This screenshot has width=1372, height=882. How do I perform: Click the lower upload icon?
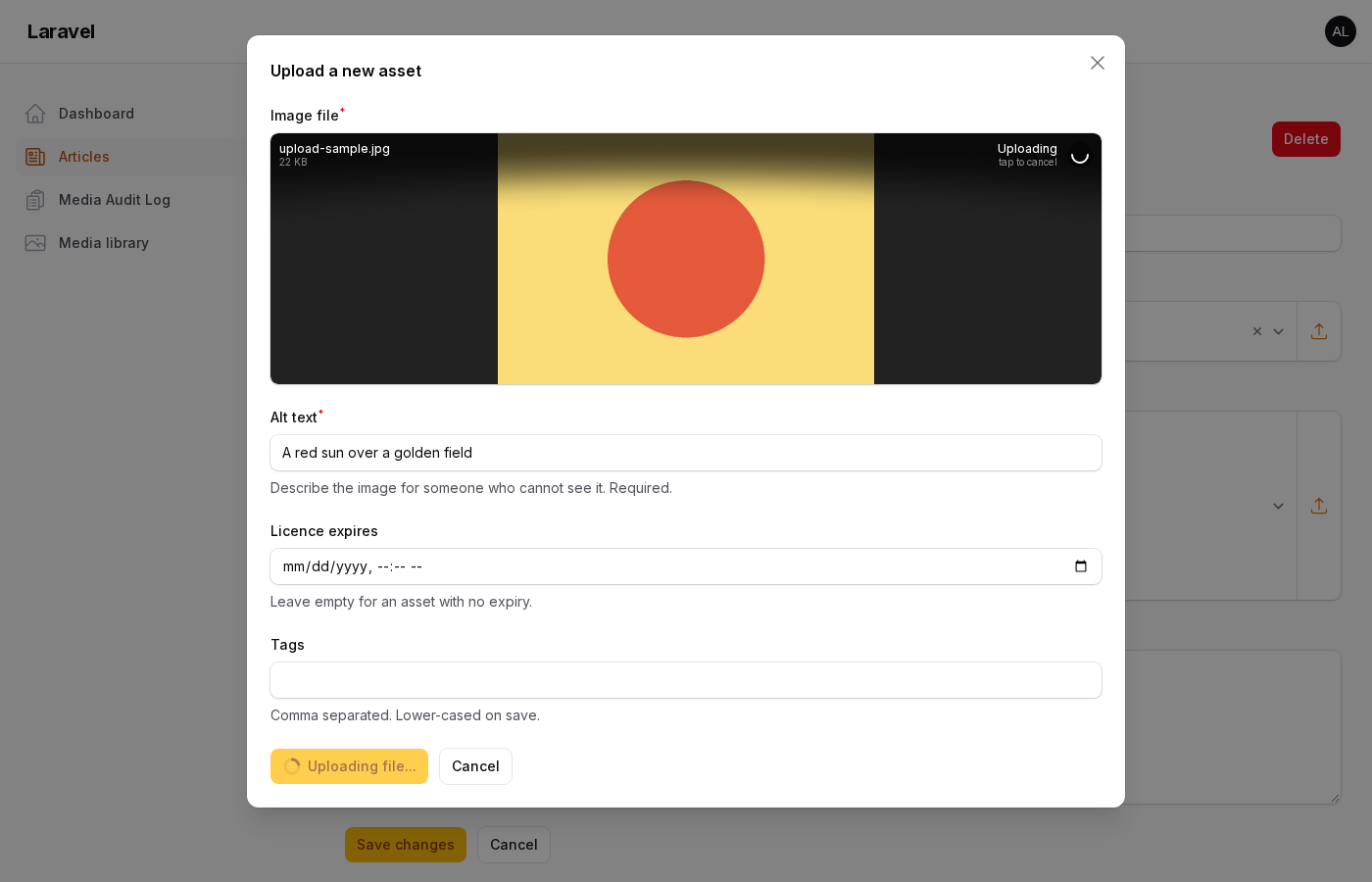1319,506
